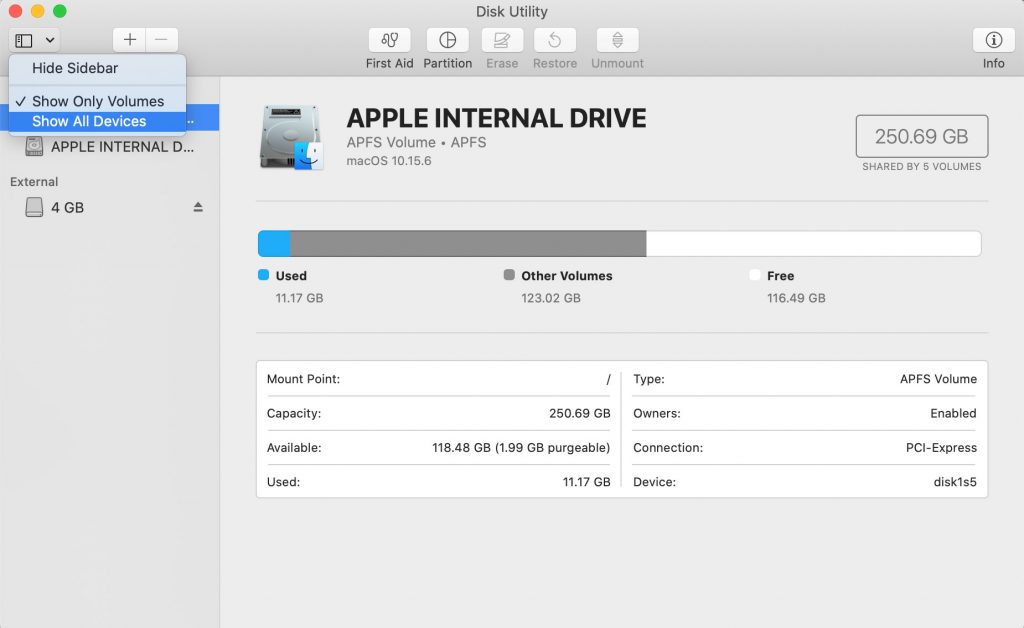Click the Restore toolbar icon
The height and width of the screenshot is (628, 1024).
pos(554,40)
